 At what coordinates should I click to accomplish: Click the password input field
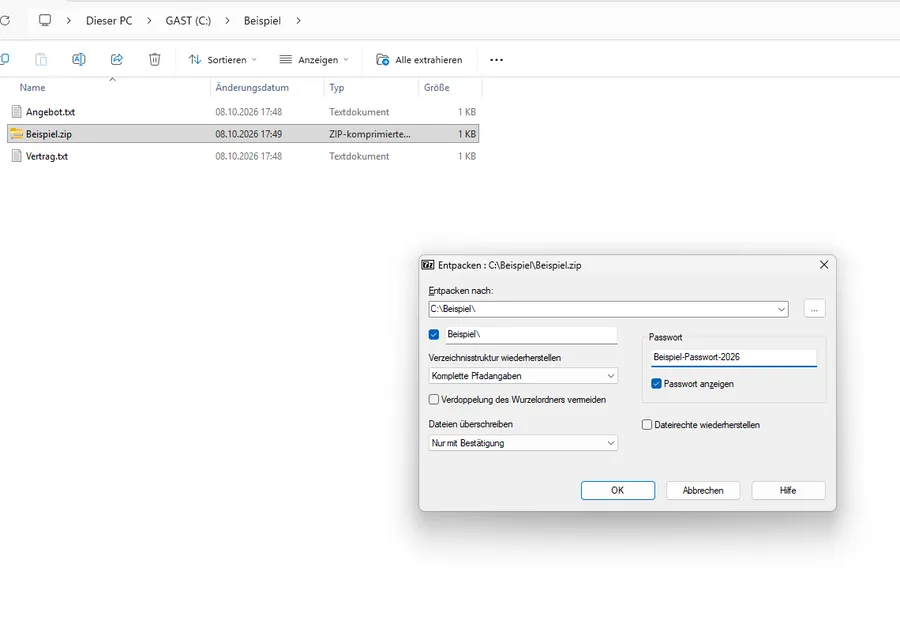pos(734,357)
